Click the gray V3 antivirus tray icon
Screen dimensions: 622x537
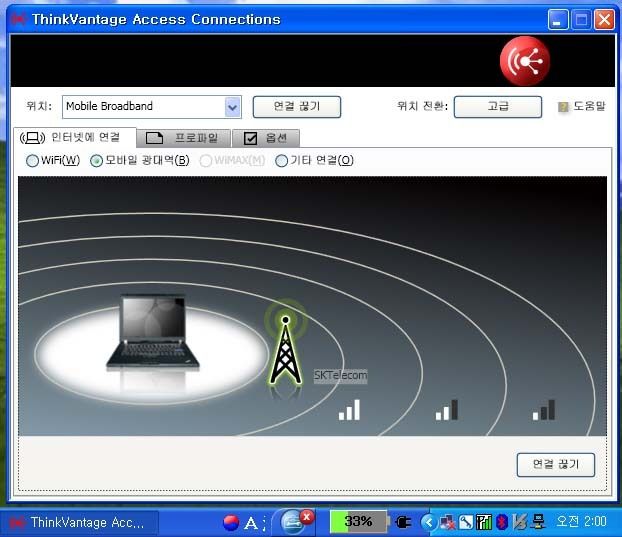pos(519,522)
